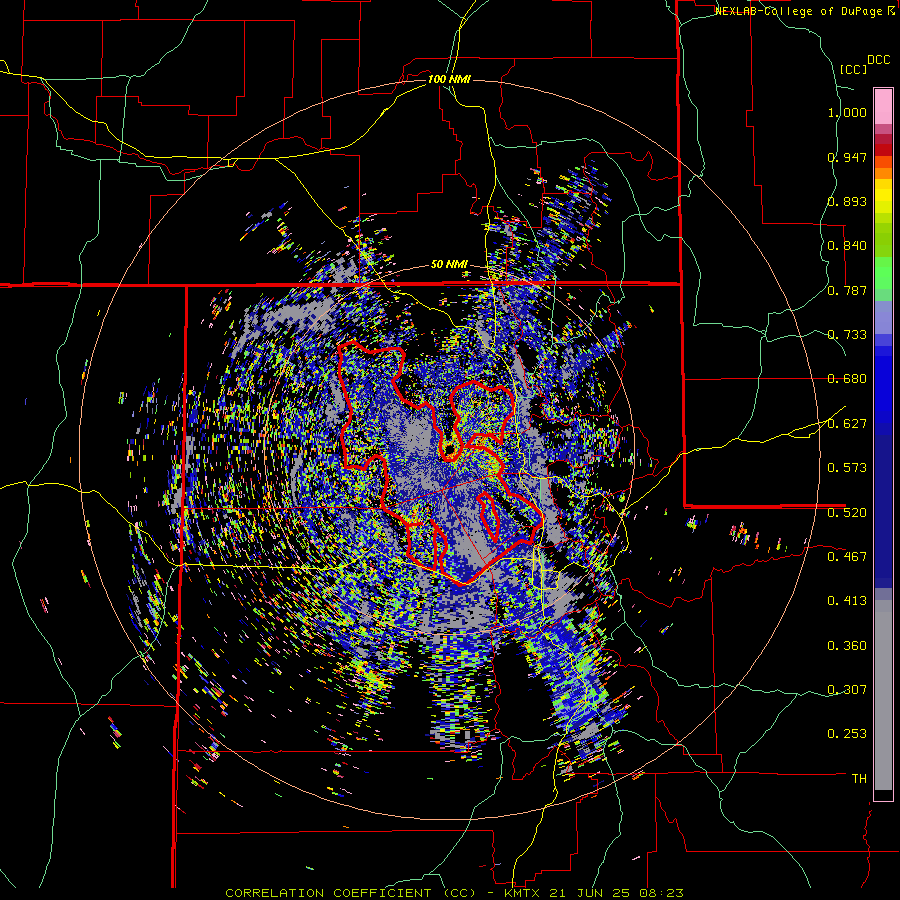Viewport: 900px width, 900px height.
Task: Pick the bright green color bar segment
Action: [883, 273]
